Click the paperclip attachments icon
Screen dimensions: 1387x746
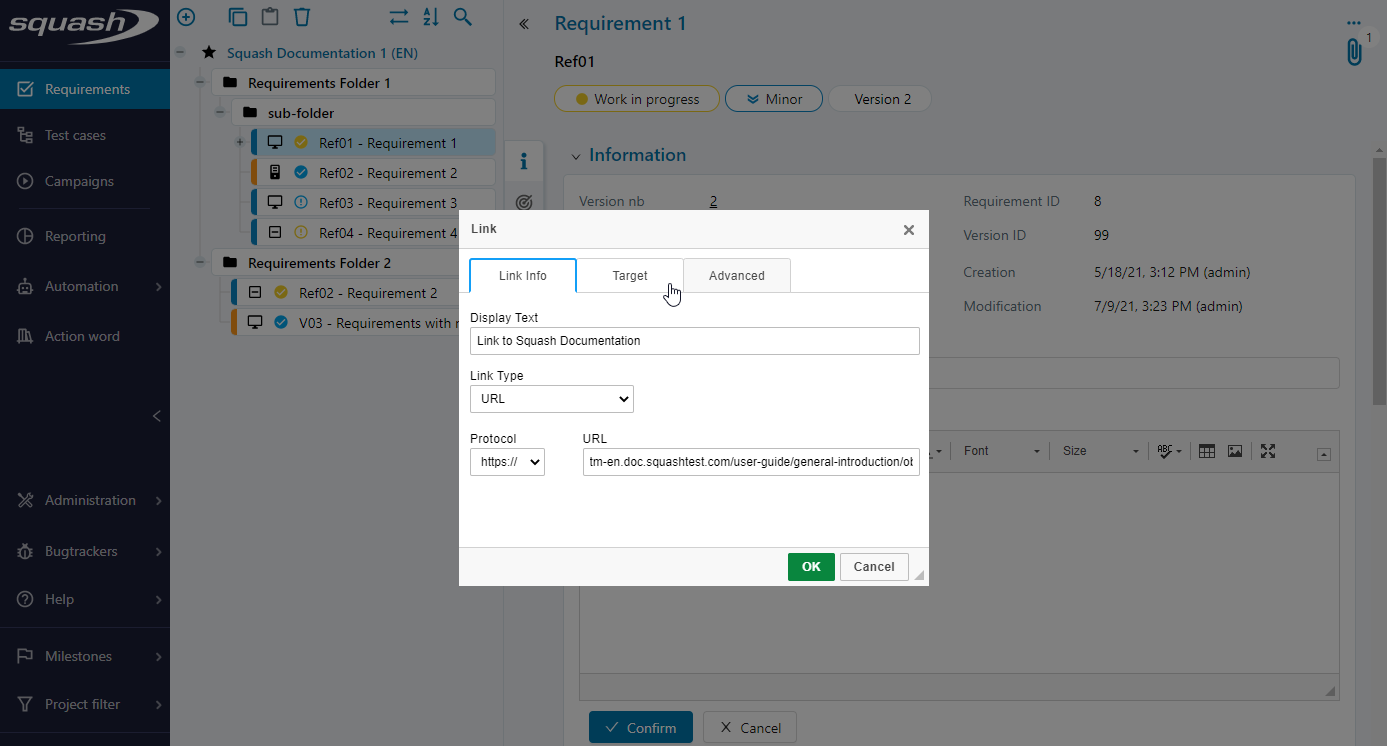pyautogui.click(x=1354, y=52)
